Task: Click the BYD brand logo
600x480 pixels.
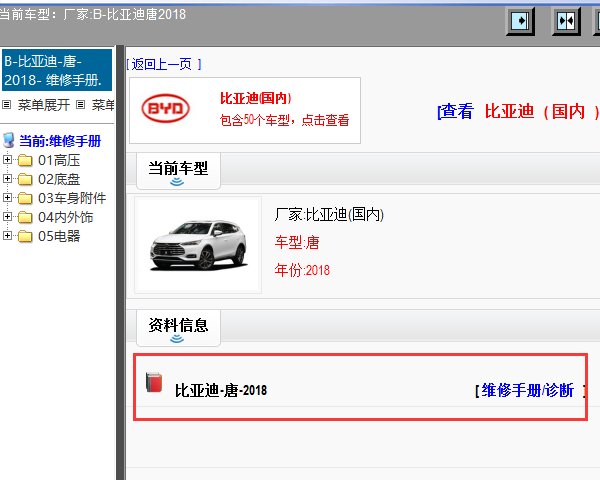Action: pyautogui.click(x=166, y=109)
